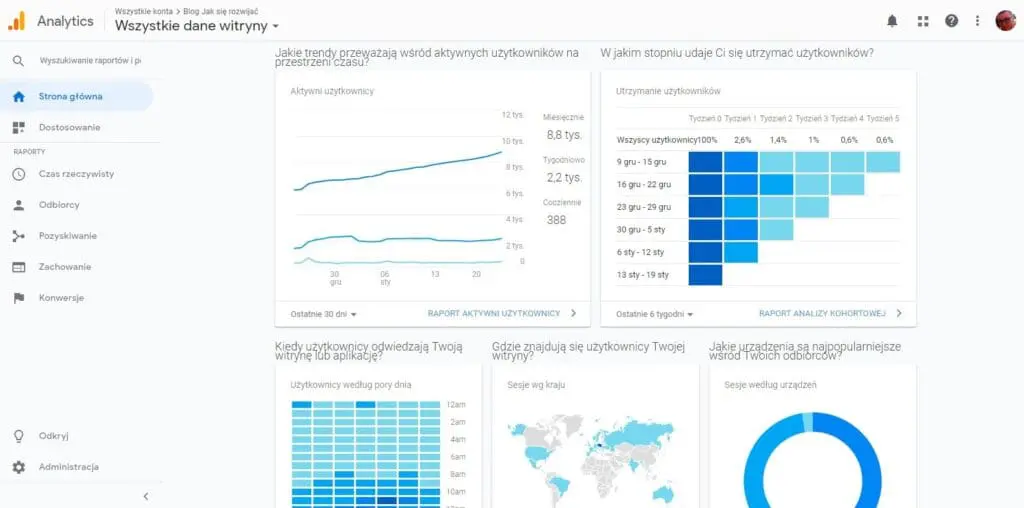1024x508 pixels.
Task: Expand Czas rzeczywisty reports
Action: pos(76,174)
